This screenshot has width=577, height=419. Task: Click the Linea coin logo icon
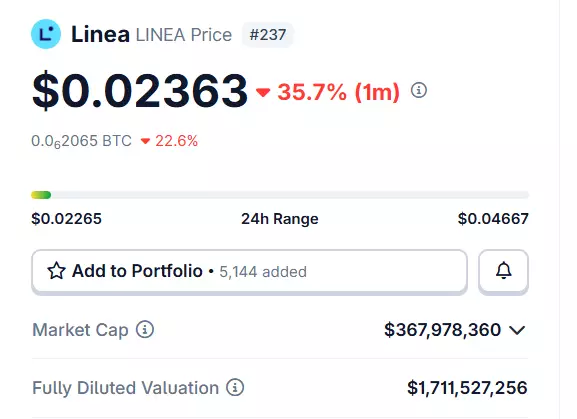pyautogui.click(x=46, y=34)
